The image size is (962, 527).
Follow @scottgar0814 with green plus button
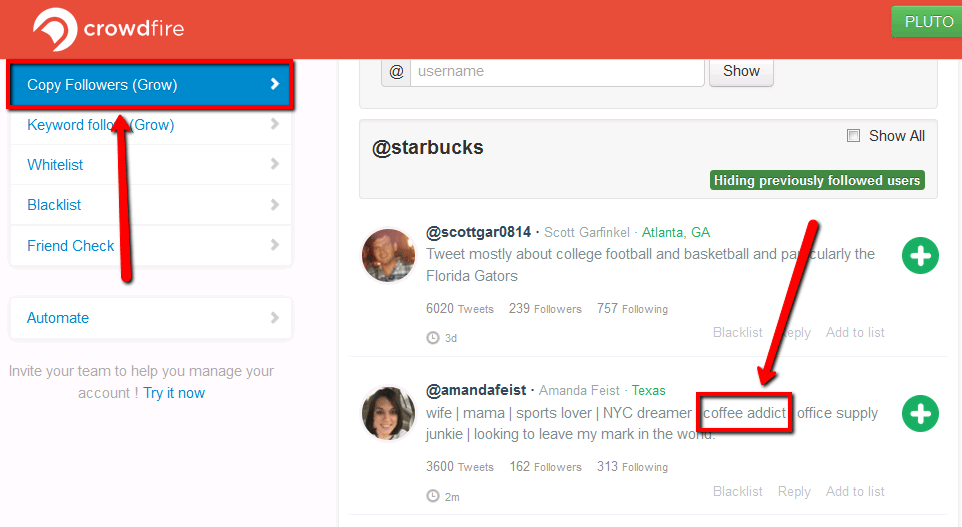[x=920, y=255]
